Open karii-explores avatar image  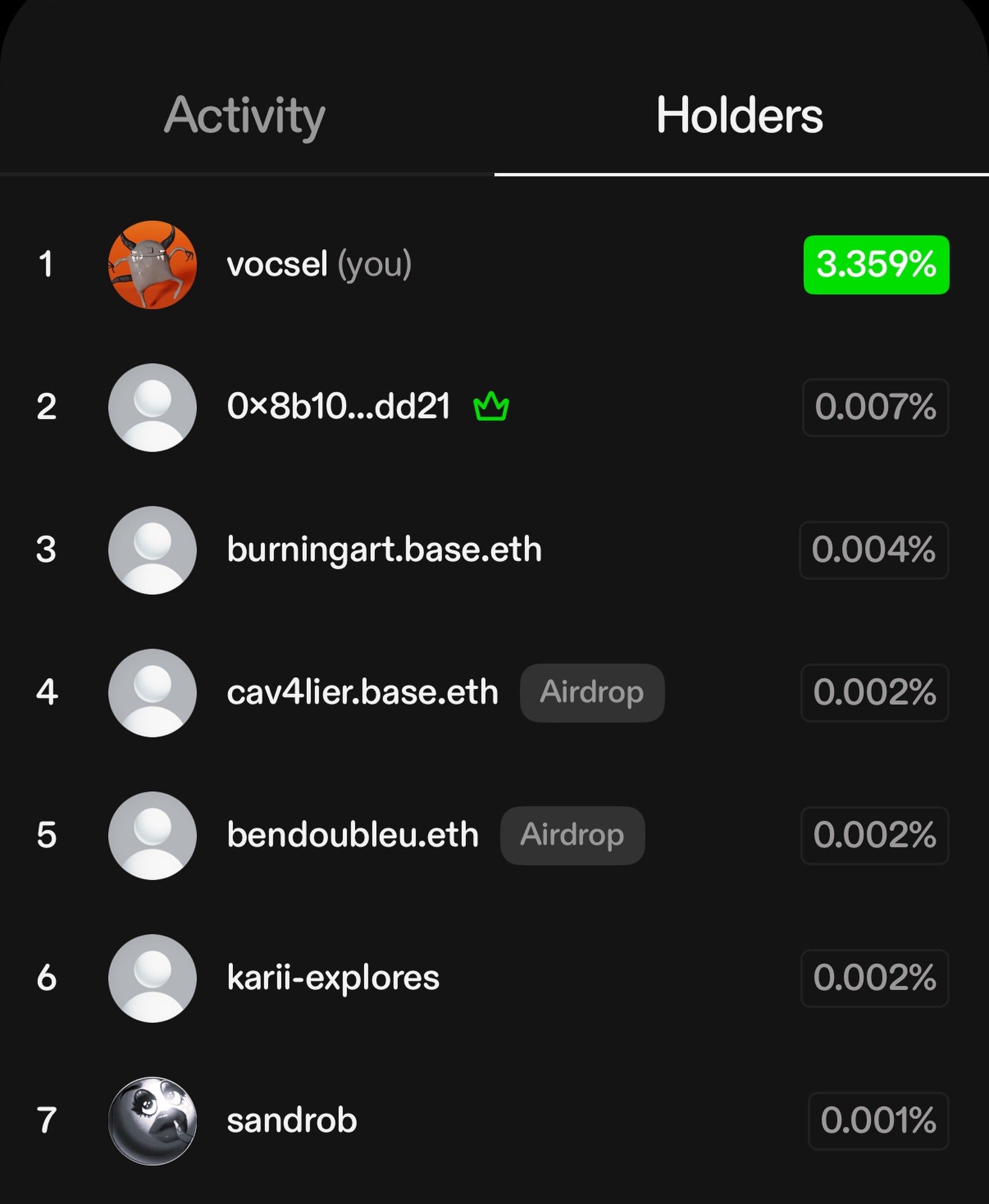152,978
